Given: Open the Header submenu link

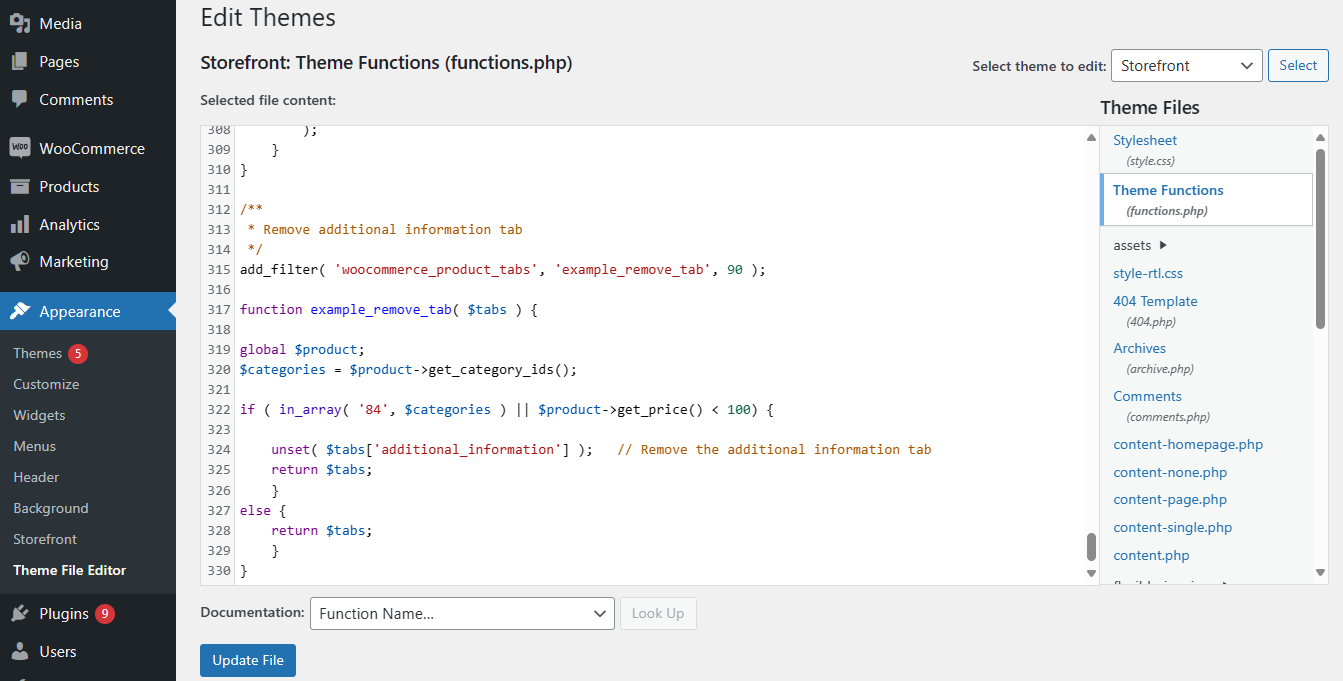Looking at the screenshot, I should (36, 477).
